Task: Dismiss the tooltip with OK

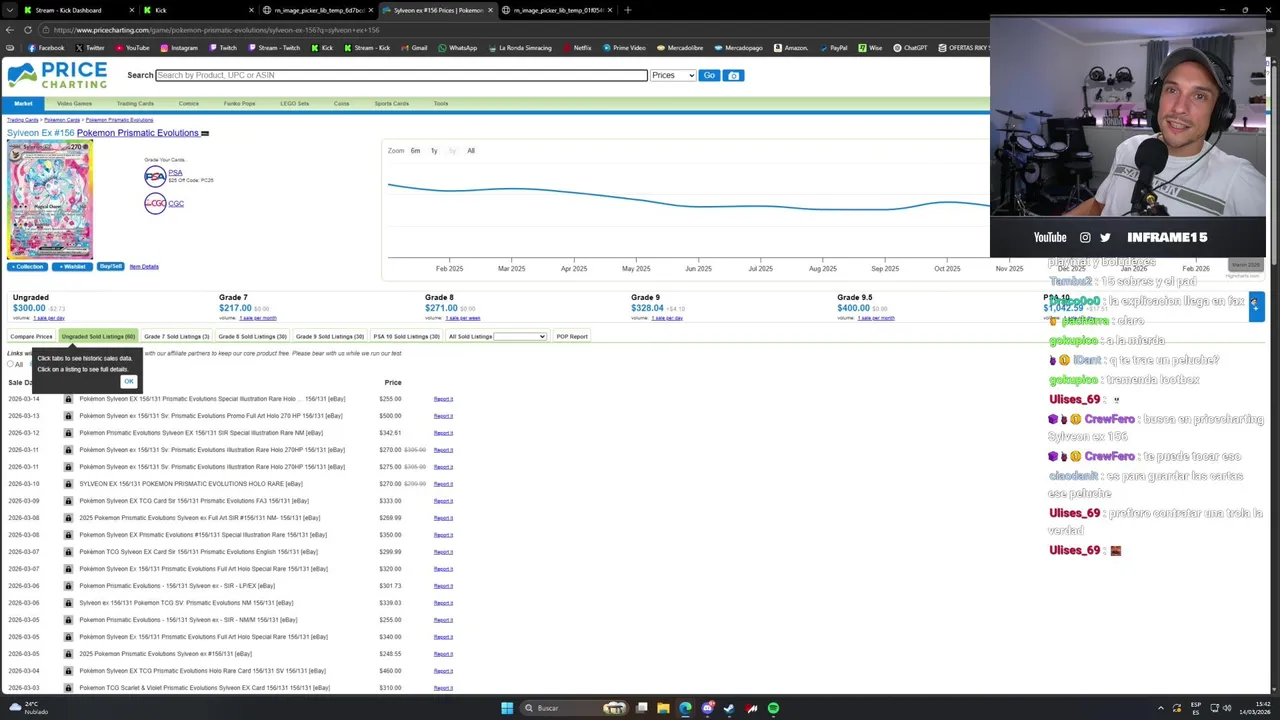Action: click(x=128, y=381)
